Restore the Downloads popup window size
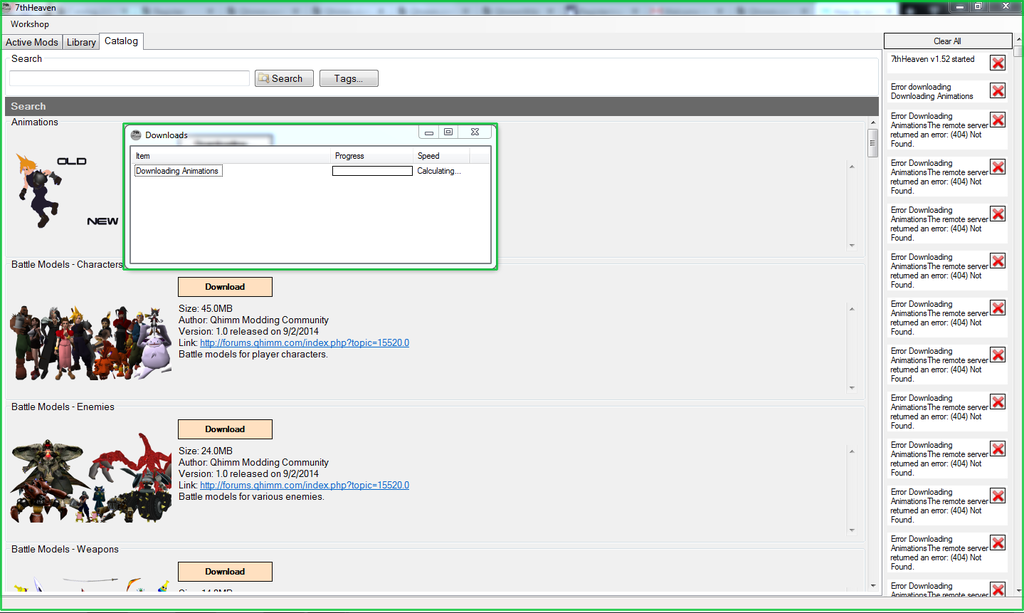1024x613 pixels. coord(449,132)
